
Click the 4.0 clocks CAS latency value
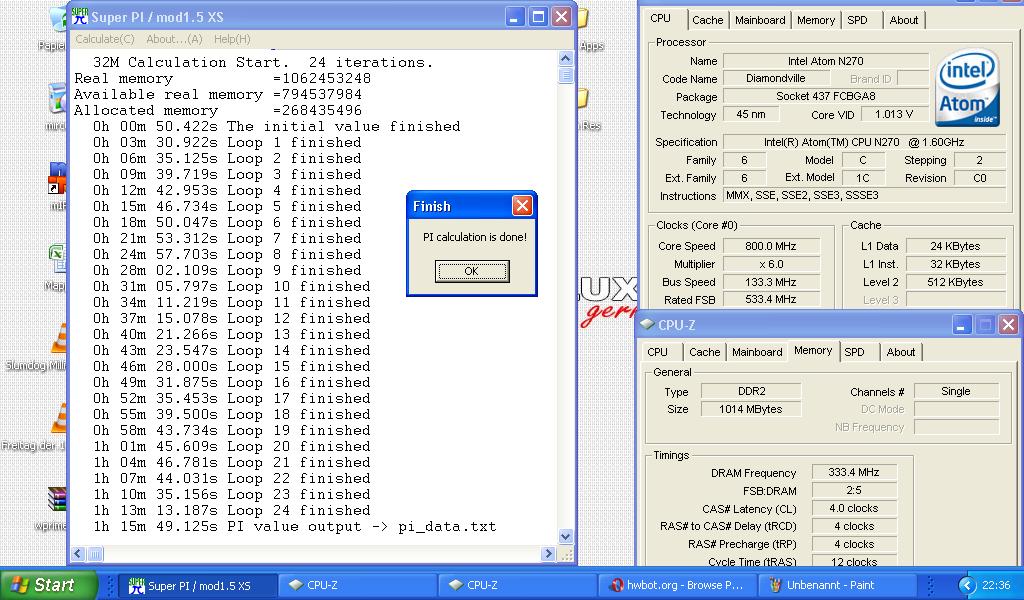pos(854,508)
